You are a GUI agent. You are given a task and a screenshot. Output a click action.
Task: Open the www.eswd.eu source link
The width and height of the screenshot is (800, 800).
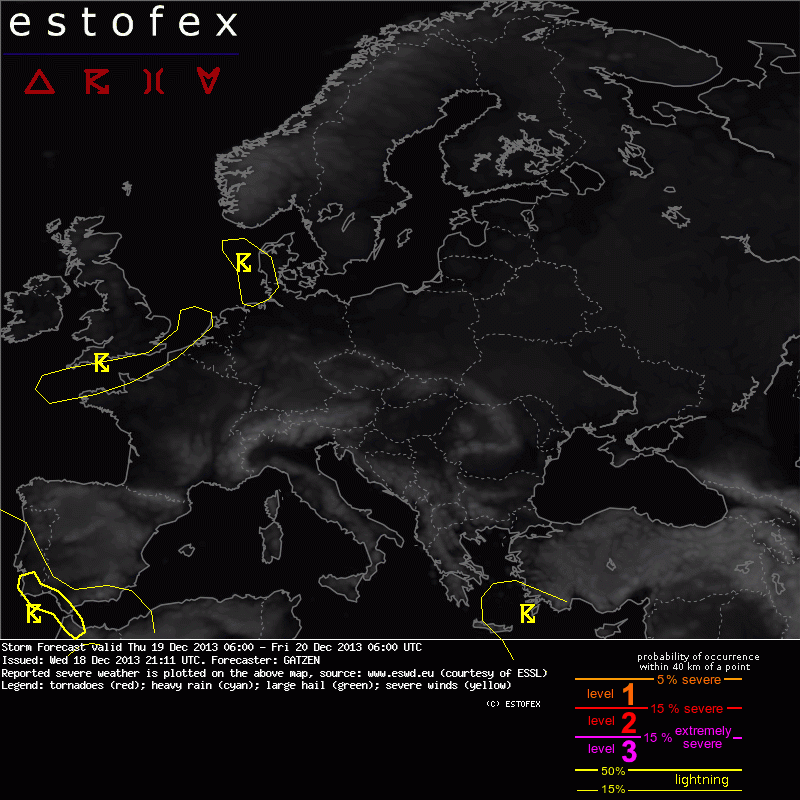401,673
